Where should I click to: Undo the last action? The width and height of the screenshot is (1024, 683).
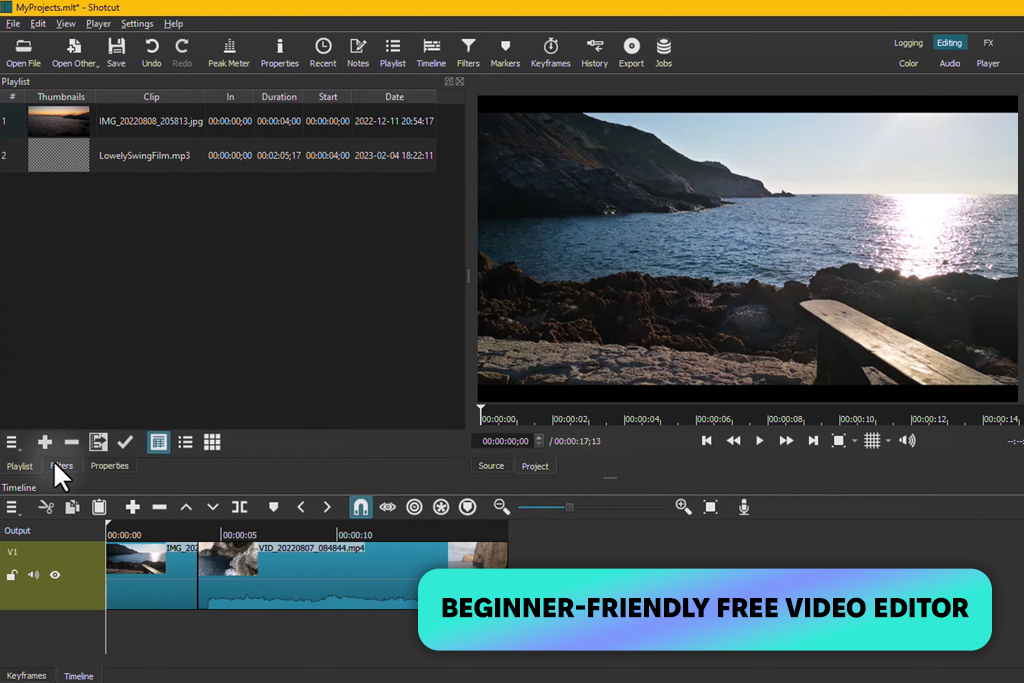(x=152, y=53)
